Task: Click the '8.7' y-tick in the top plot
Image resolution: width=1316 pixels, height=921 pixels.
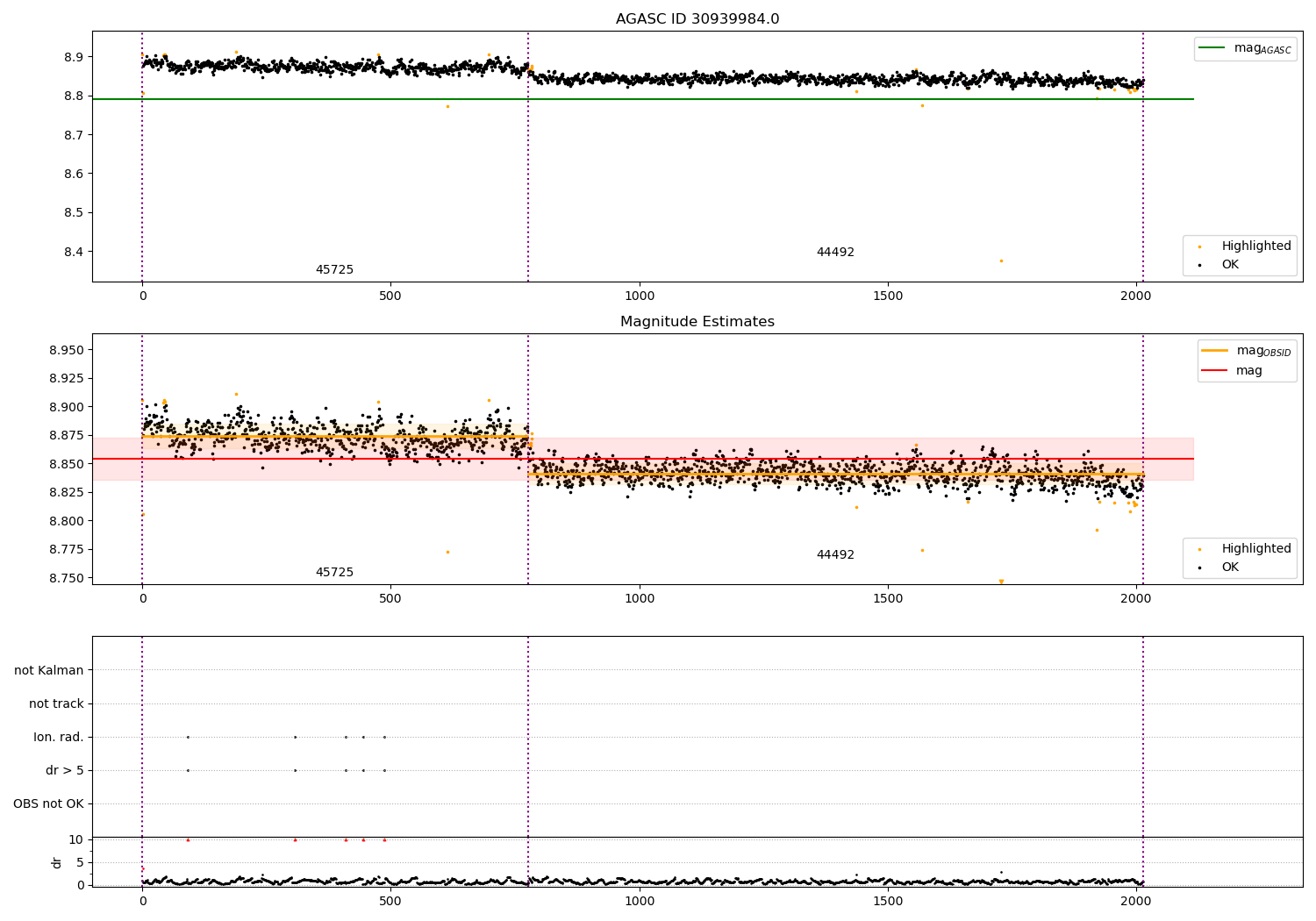Action: tap(74, 135)
